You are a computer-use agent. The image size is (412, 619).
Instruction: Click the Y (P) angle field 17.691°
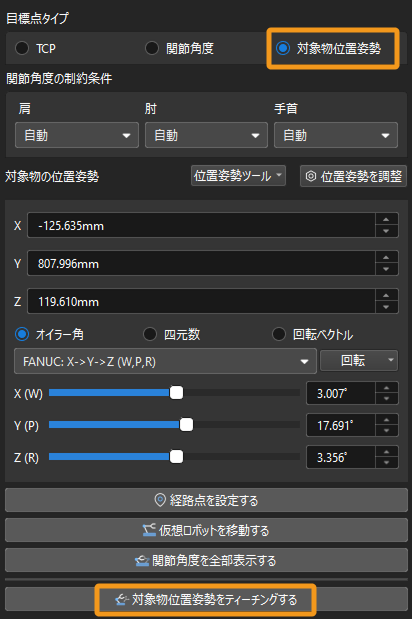341,425
